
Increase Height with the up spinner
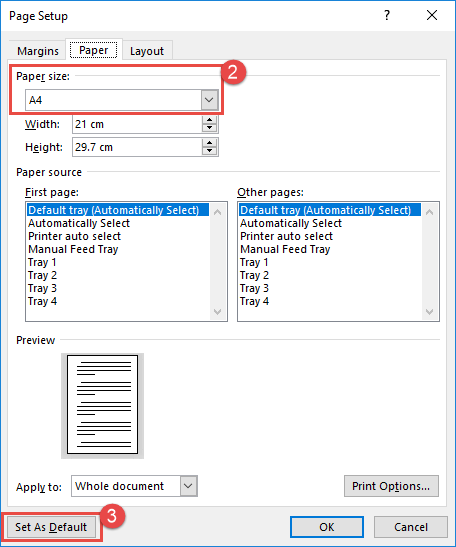point(209,143)
